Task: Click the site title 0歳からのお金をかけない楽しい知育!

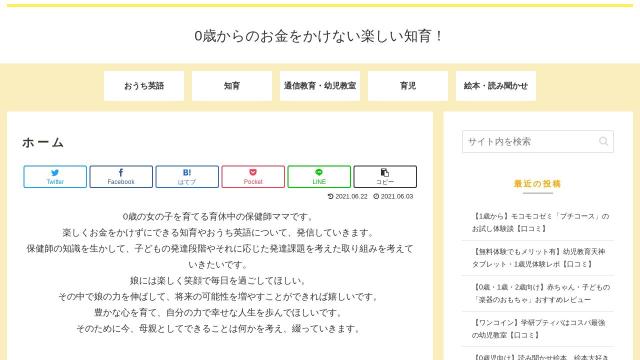Action: tap(319, 36)
